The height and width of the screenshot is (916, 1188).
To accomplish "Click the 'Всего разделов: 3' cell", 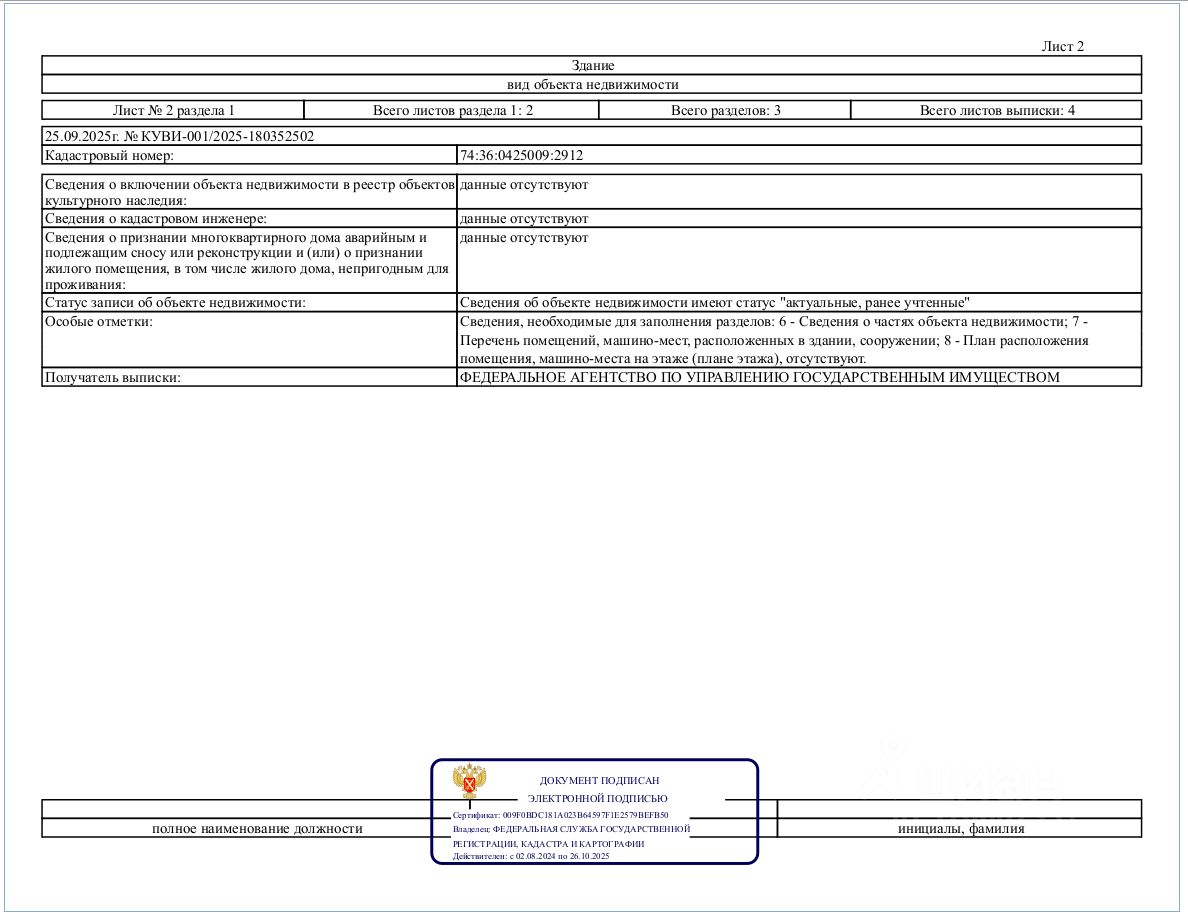I will tap(725, 110).
